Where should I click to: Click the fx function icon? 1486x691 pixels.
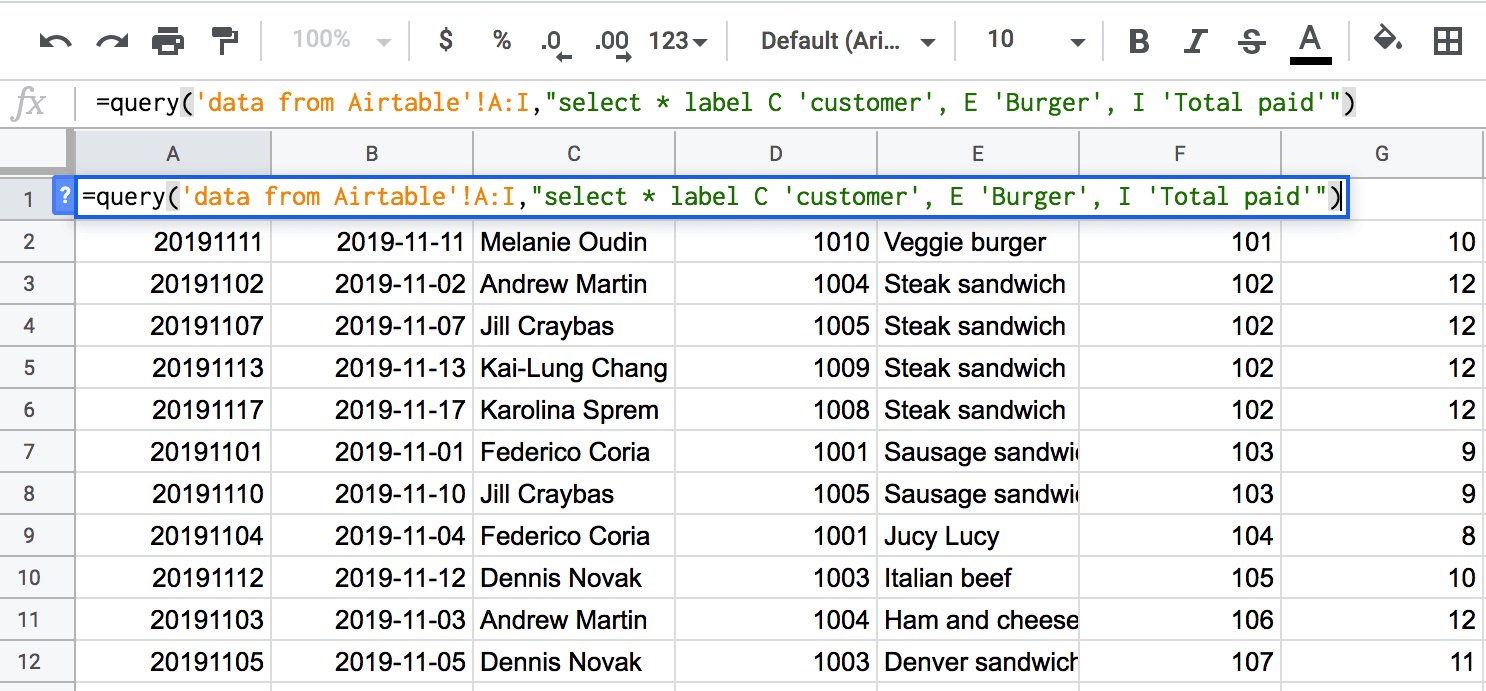tap(30, 103)
